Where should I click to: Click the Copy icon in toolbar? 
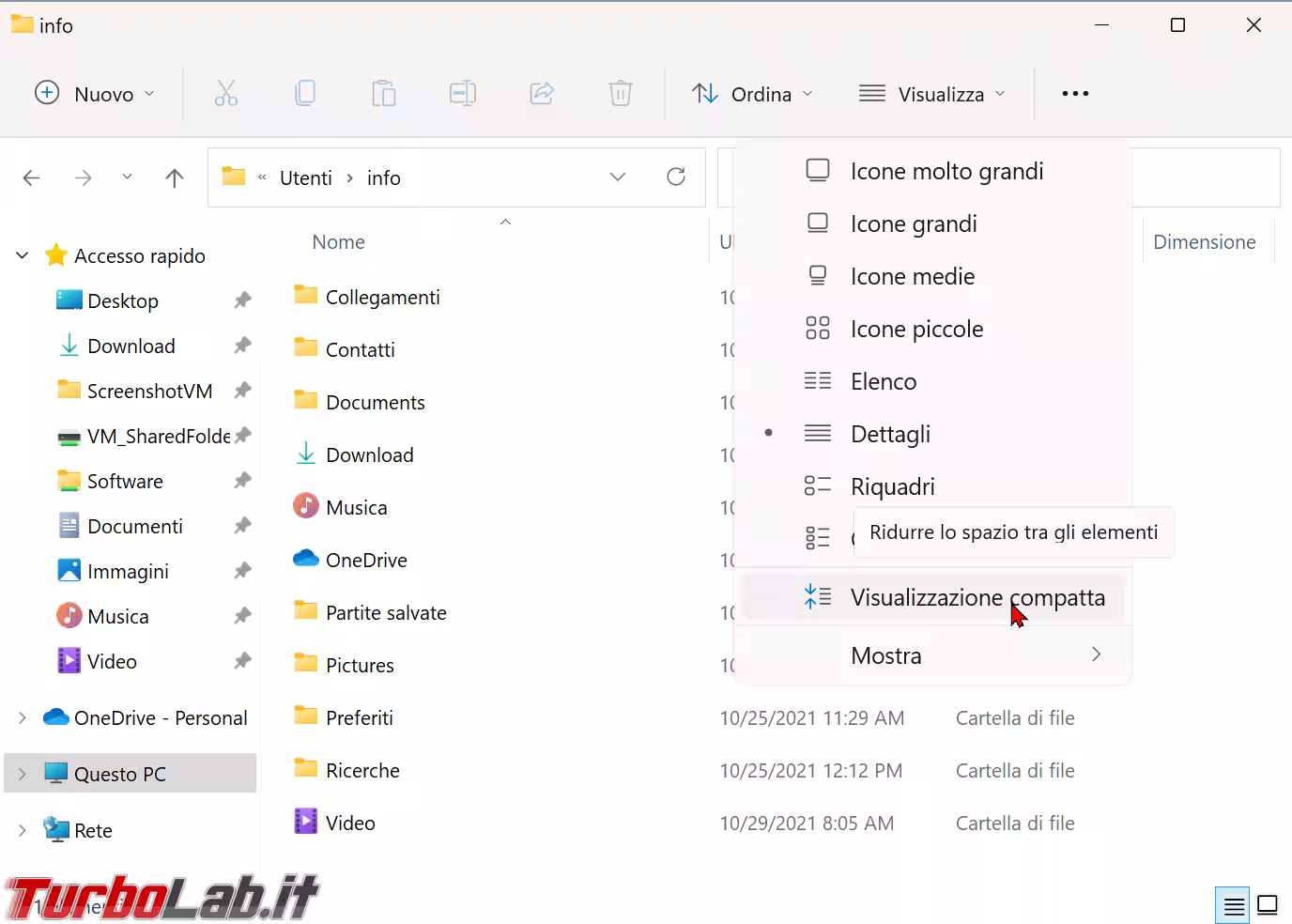pos(305,94)
